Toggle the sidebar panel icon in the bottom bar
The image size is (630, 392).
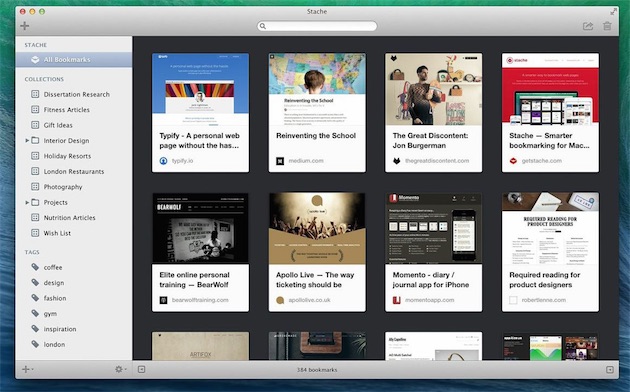click(141, 369)
